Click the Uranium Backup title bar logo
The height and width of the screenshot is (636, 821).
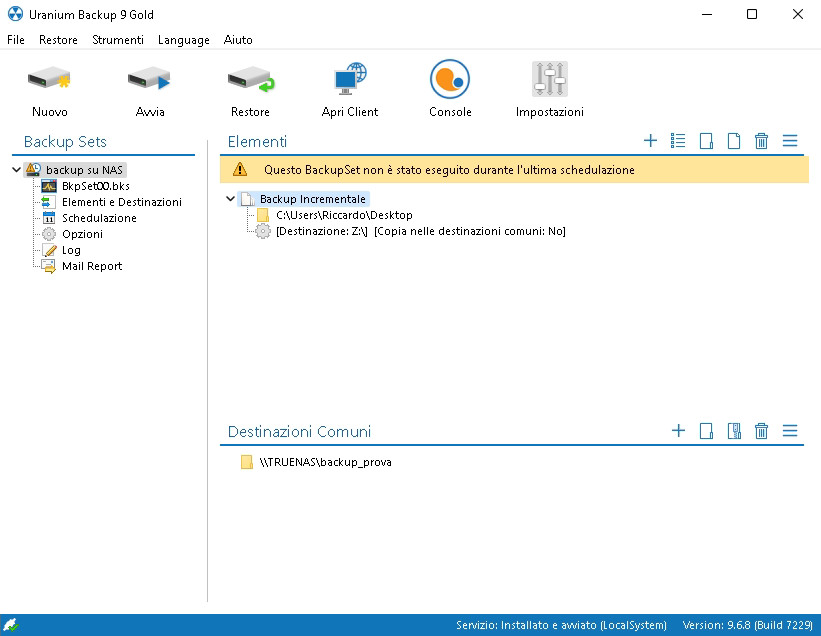15,14
